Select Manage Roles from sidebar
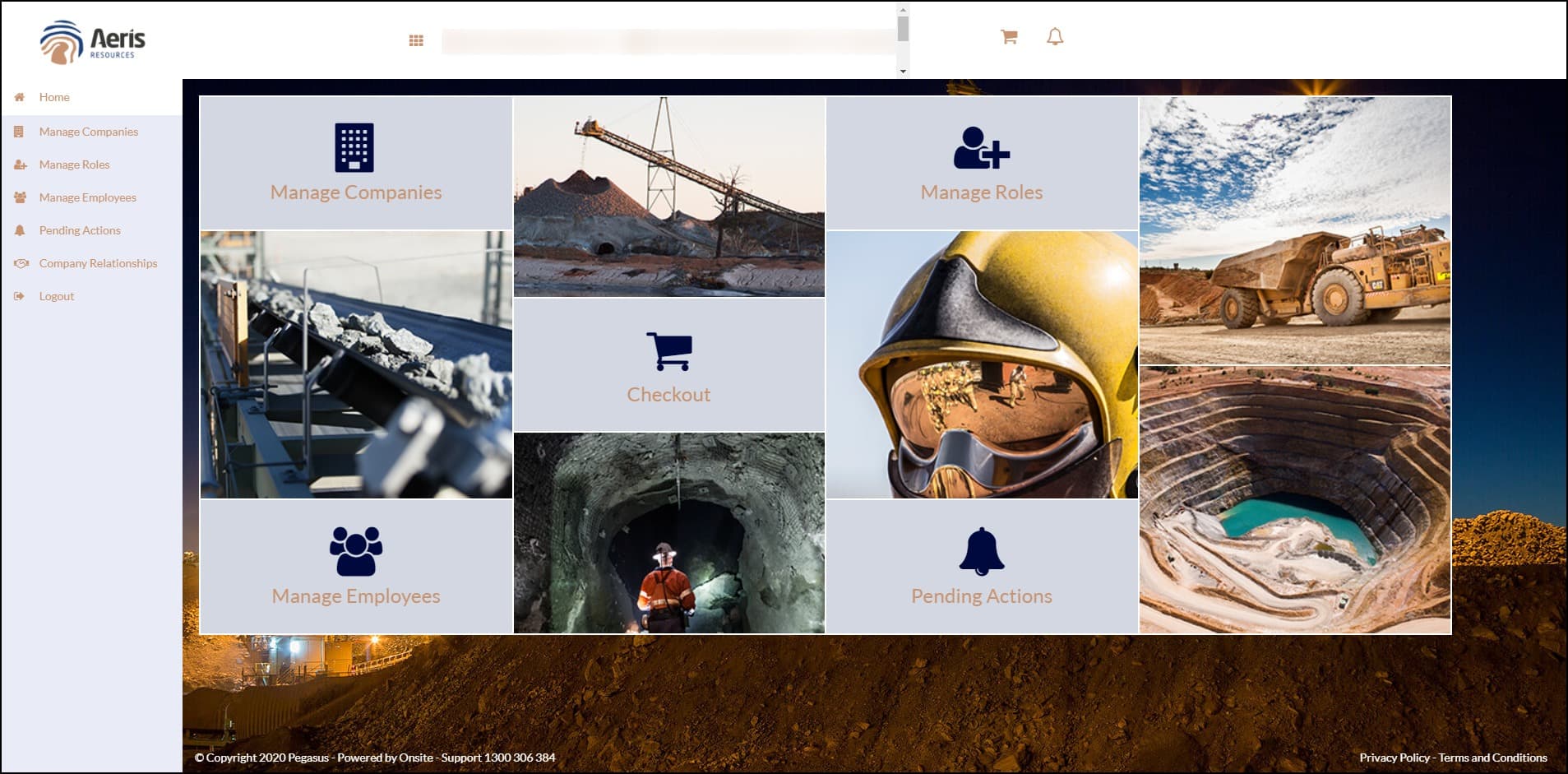 click(74, 165)
